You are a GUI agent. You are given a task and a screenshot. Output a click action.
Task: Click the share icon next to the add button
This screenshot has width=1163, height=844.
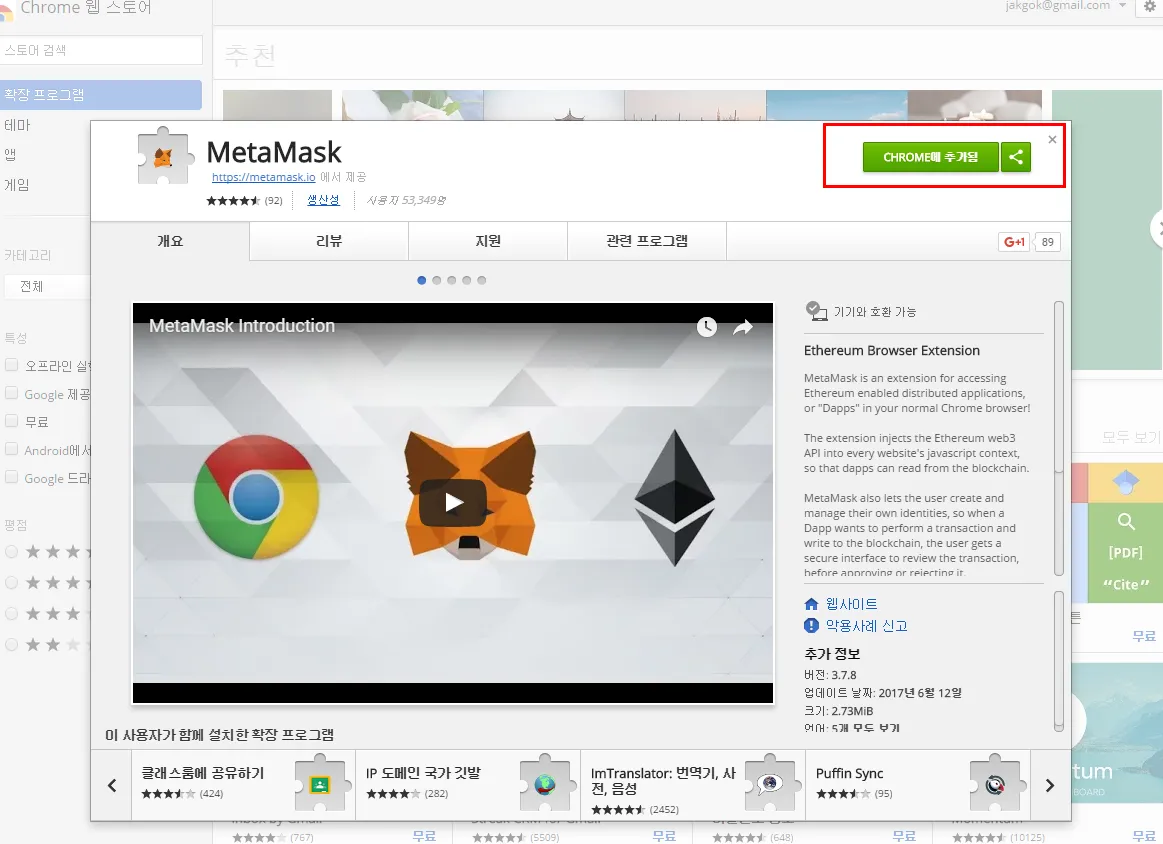(x=1016, y=157)
